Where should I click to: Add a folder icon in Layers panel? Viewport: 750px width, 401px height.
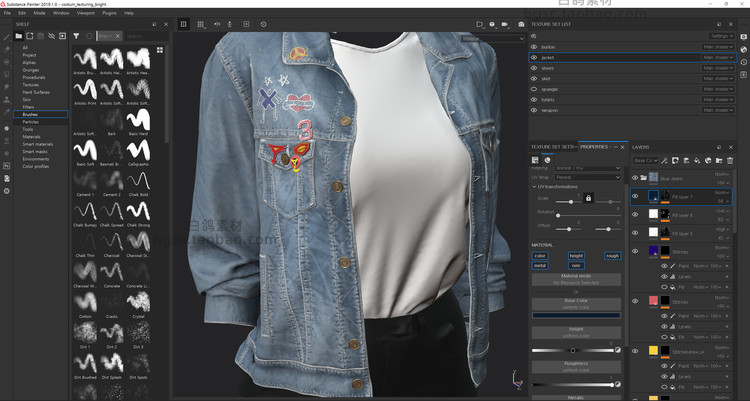[x=719, y=160]
